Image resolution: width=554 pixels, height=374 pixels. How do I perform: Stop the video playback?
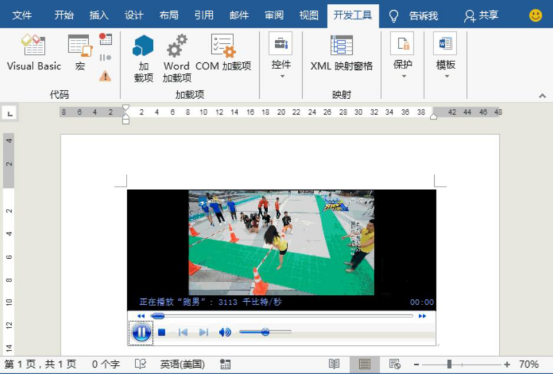(162, 332)
